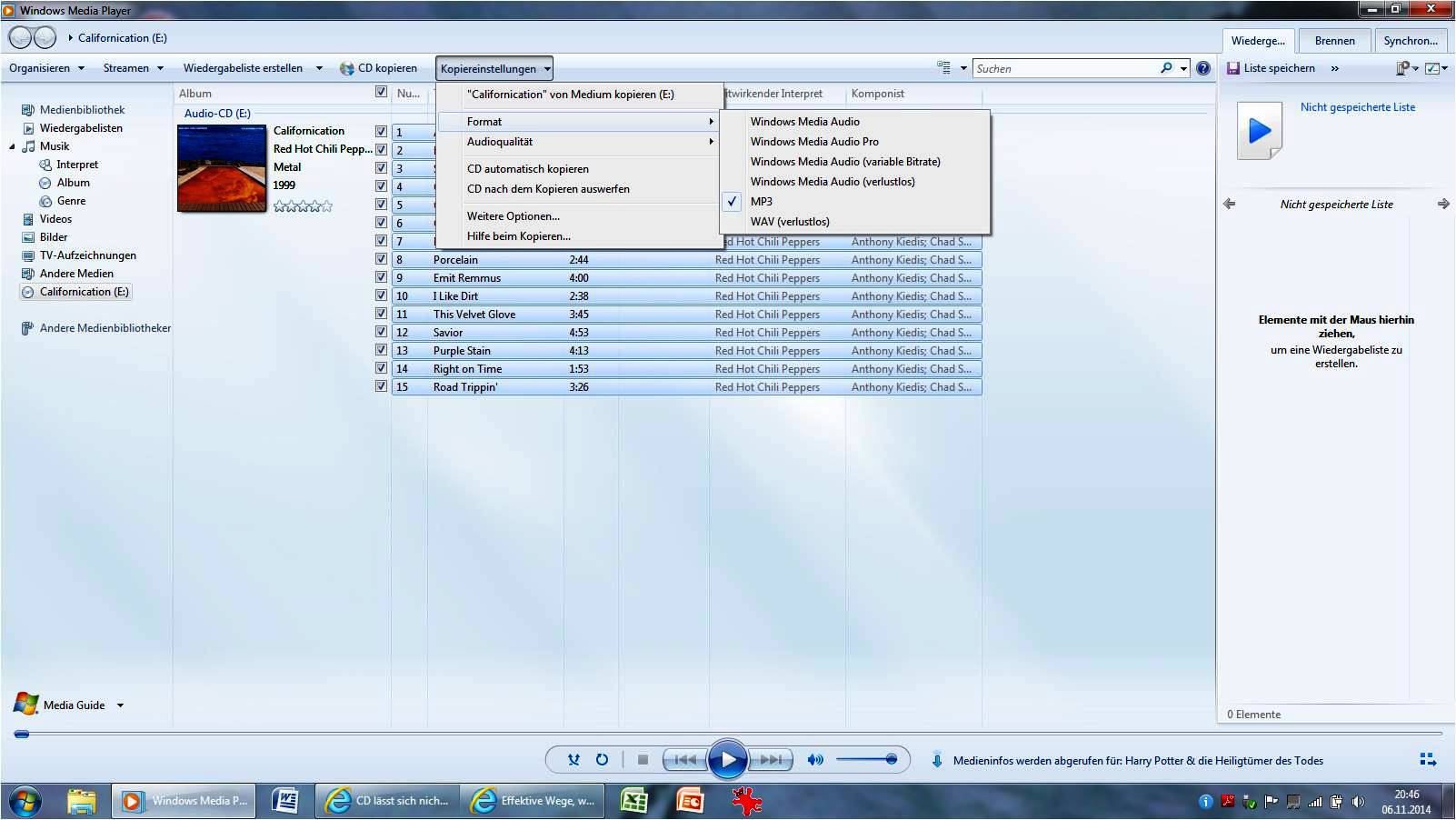Image resolution: width=1456 pixels, height=820 pixels.
Task: Open the Videos library
Action: [46, 219]
